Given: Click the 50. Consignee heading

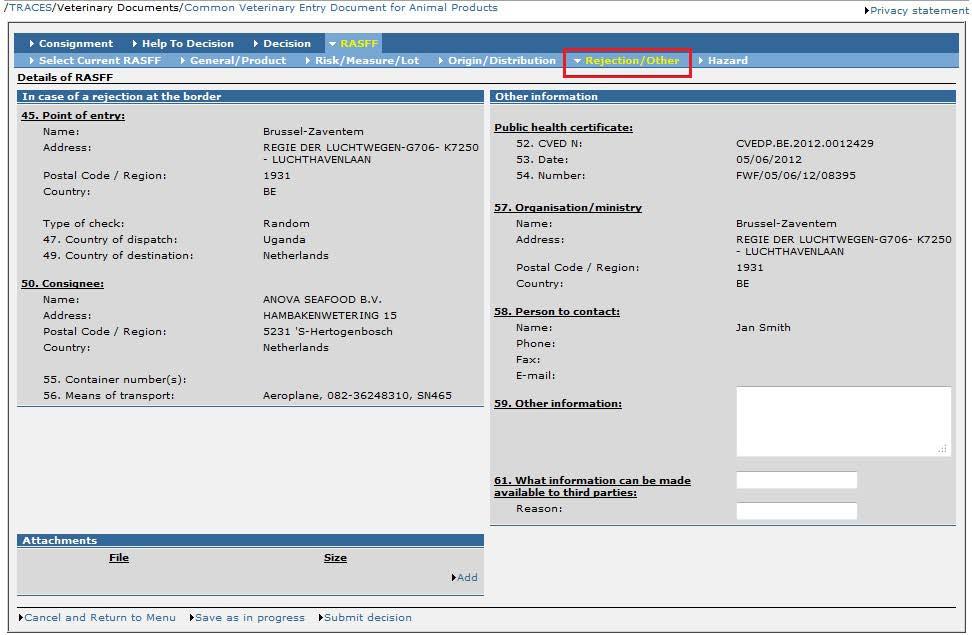Looking at the screenshot, I should click(62, 283).
